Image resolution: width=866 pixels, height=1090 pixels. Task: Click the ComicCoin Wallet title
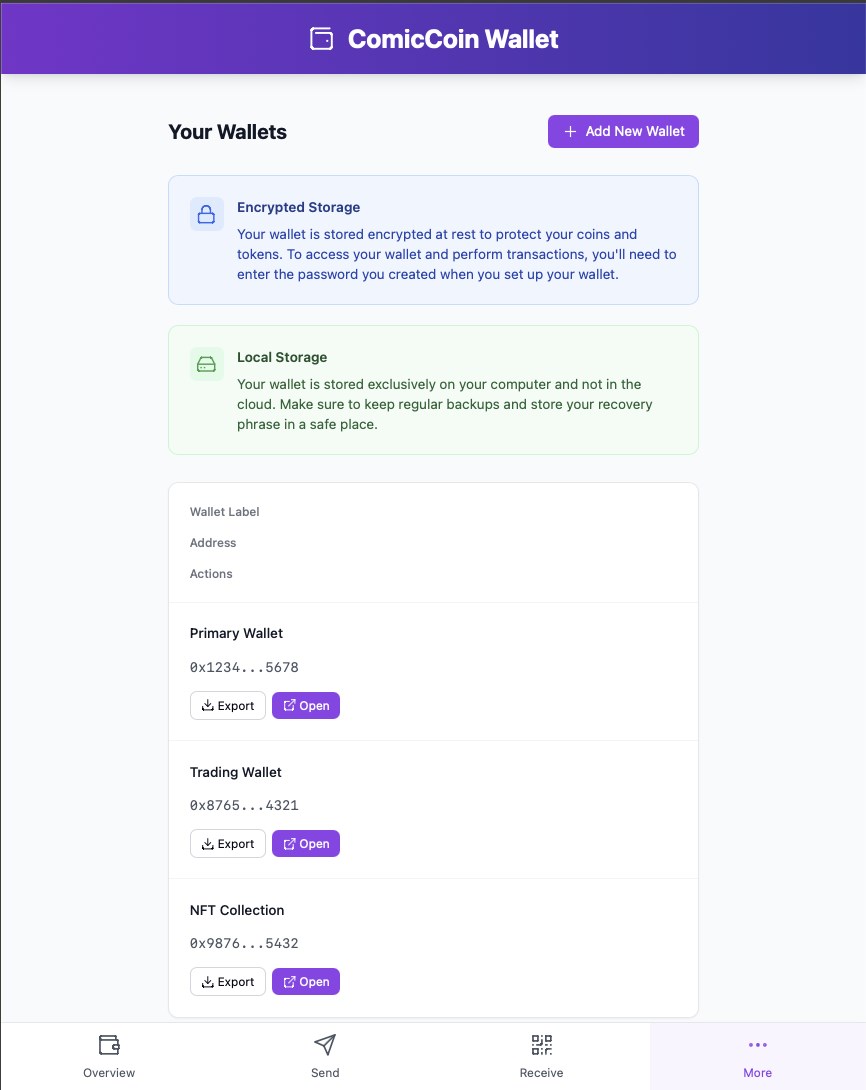[x=452, y=39]
